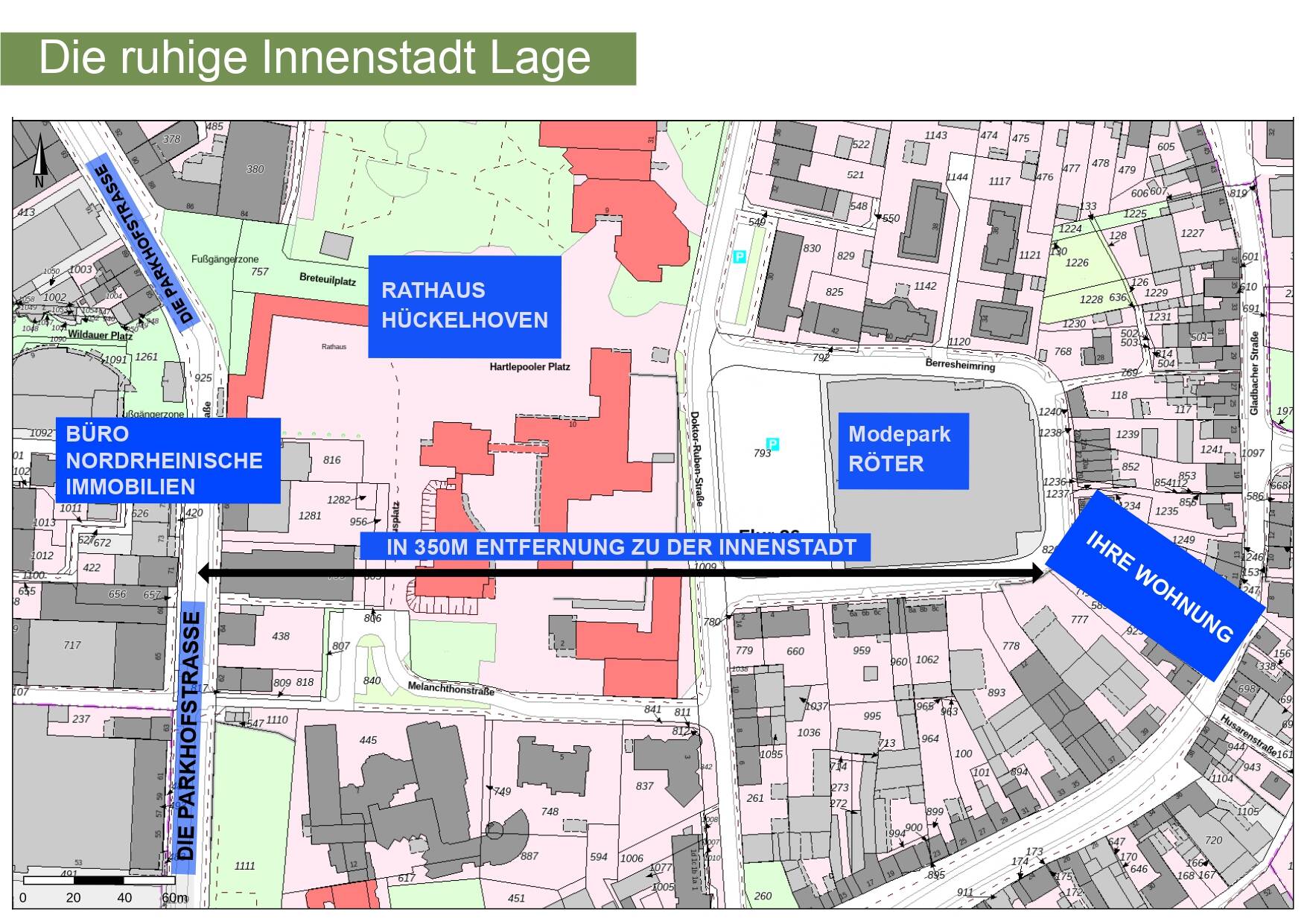Screen dimensions: 1307x924
Task: Select the RATHAUS HÜCKELHOVEN blue label
Action: (x=464, y=306)
